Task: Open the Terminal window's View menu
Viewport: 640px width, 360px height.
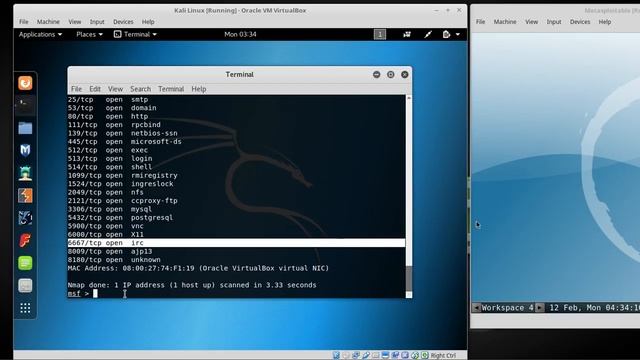Action: tap(115, 89)
